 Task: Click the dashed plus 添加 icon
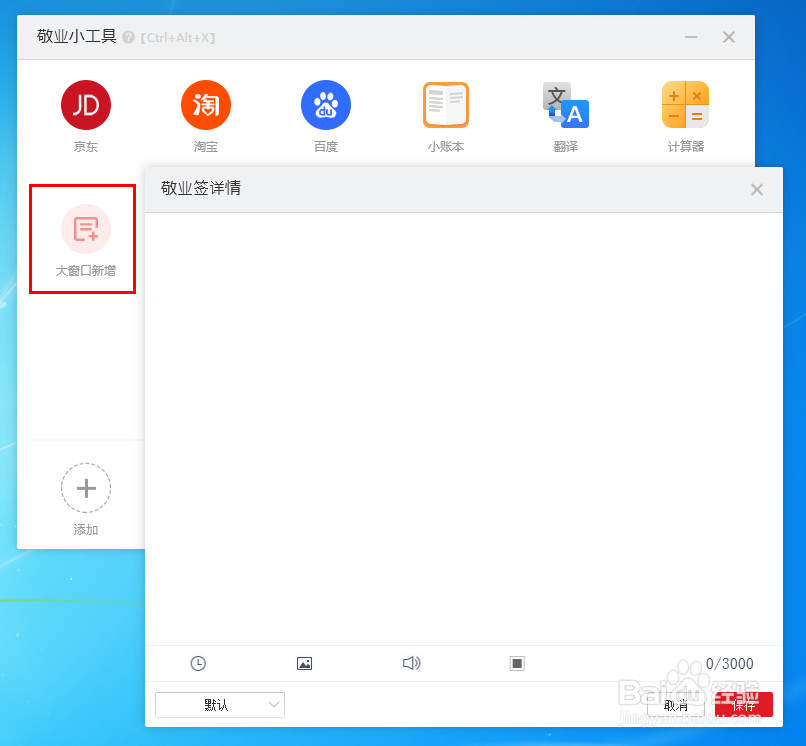pos(86,488)
